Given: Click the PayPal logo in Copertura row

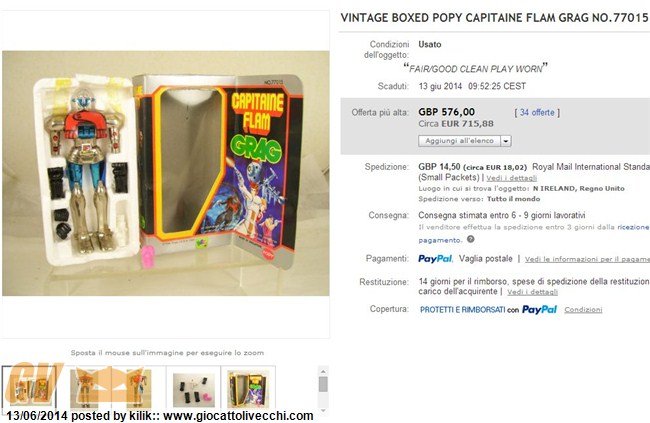Looking at the screenshot, I should (539, 310).
